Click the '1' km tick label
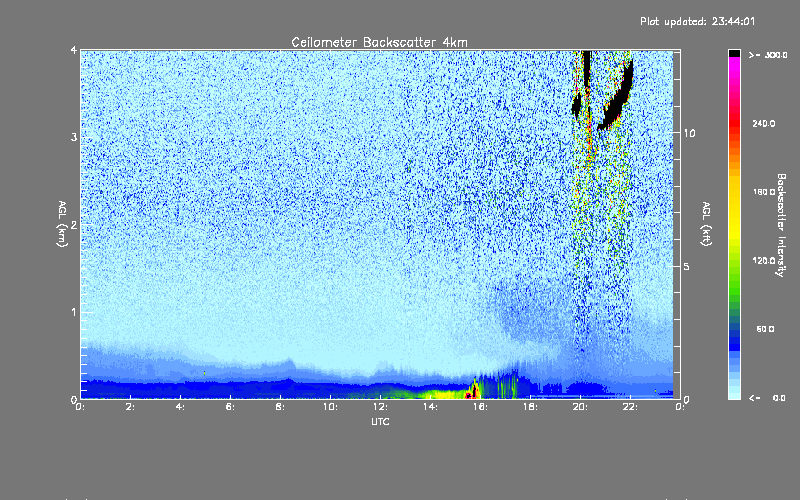800x500 pixels. [x=74, y=312]
